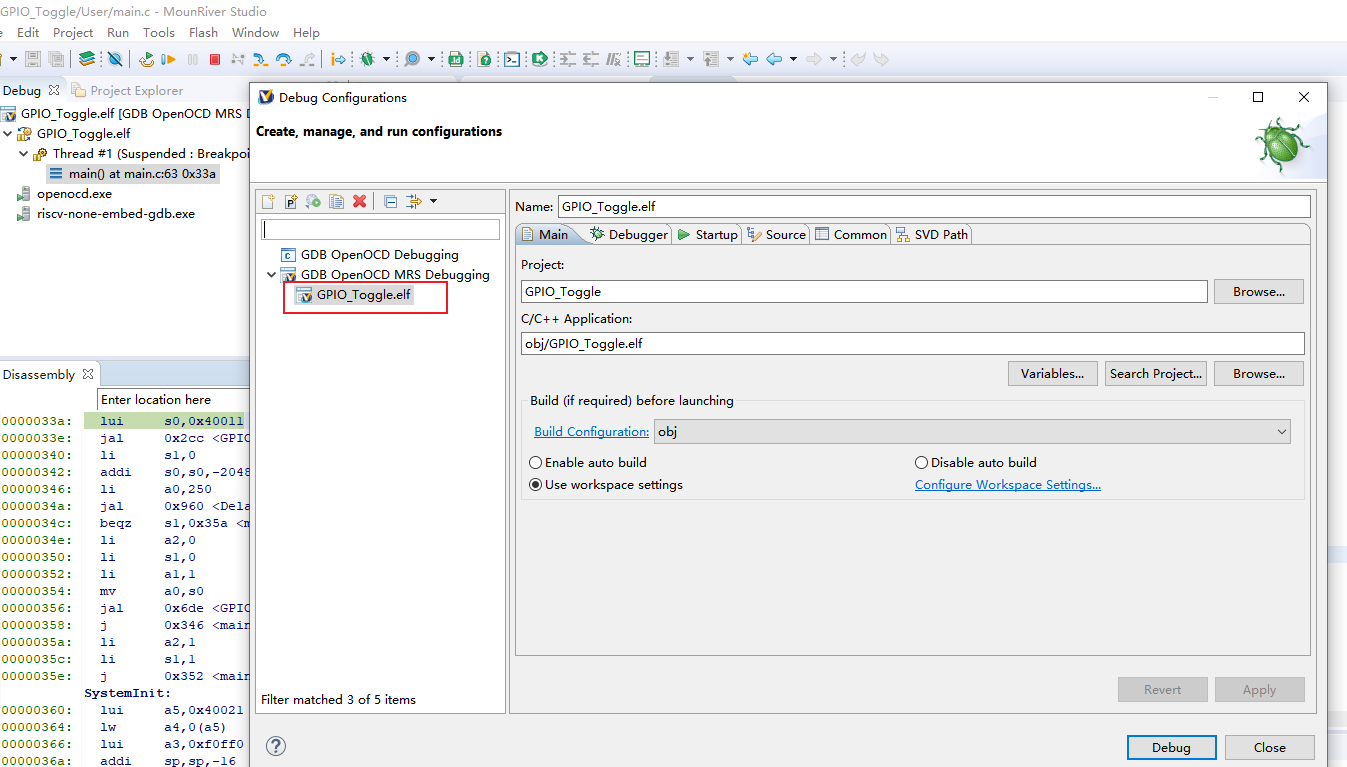Click the Save All toolbar icon
The height and width of the screenshot is (767, 1347).
(x=56, y=59)
